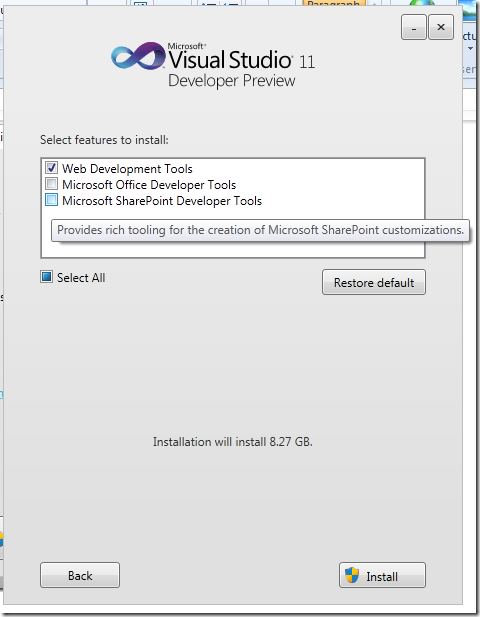Click the 'Select features to install:' text

pos(104,140)
